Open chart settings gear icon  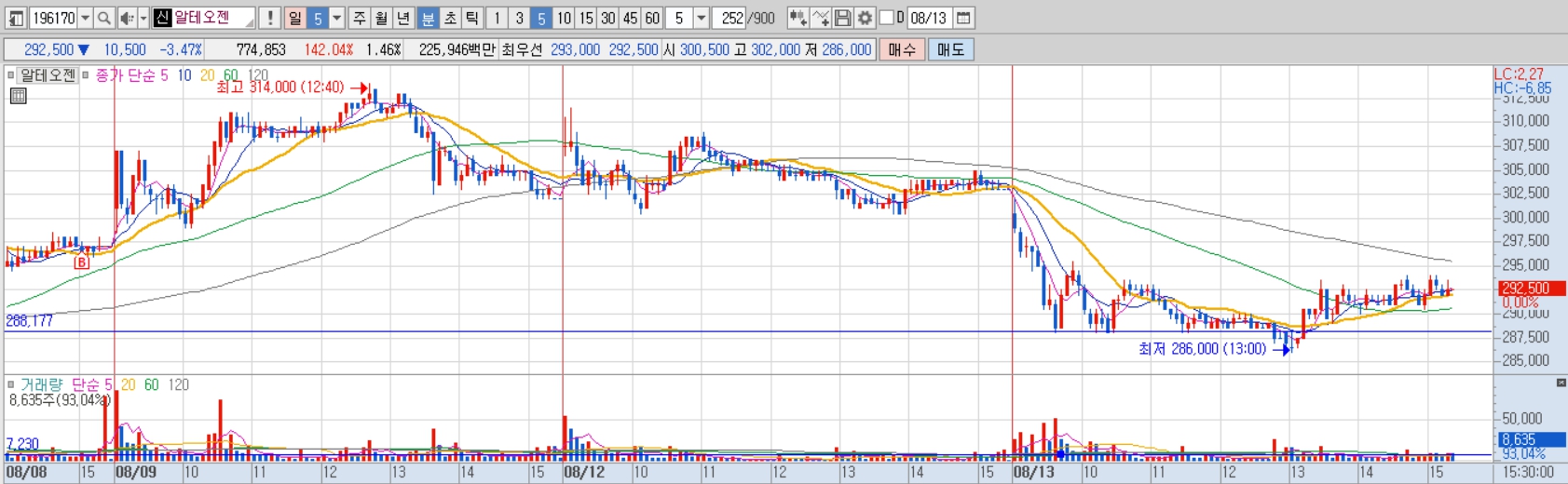(865, 18)
